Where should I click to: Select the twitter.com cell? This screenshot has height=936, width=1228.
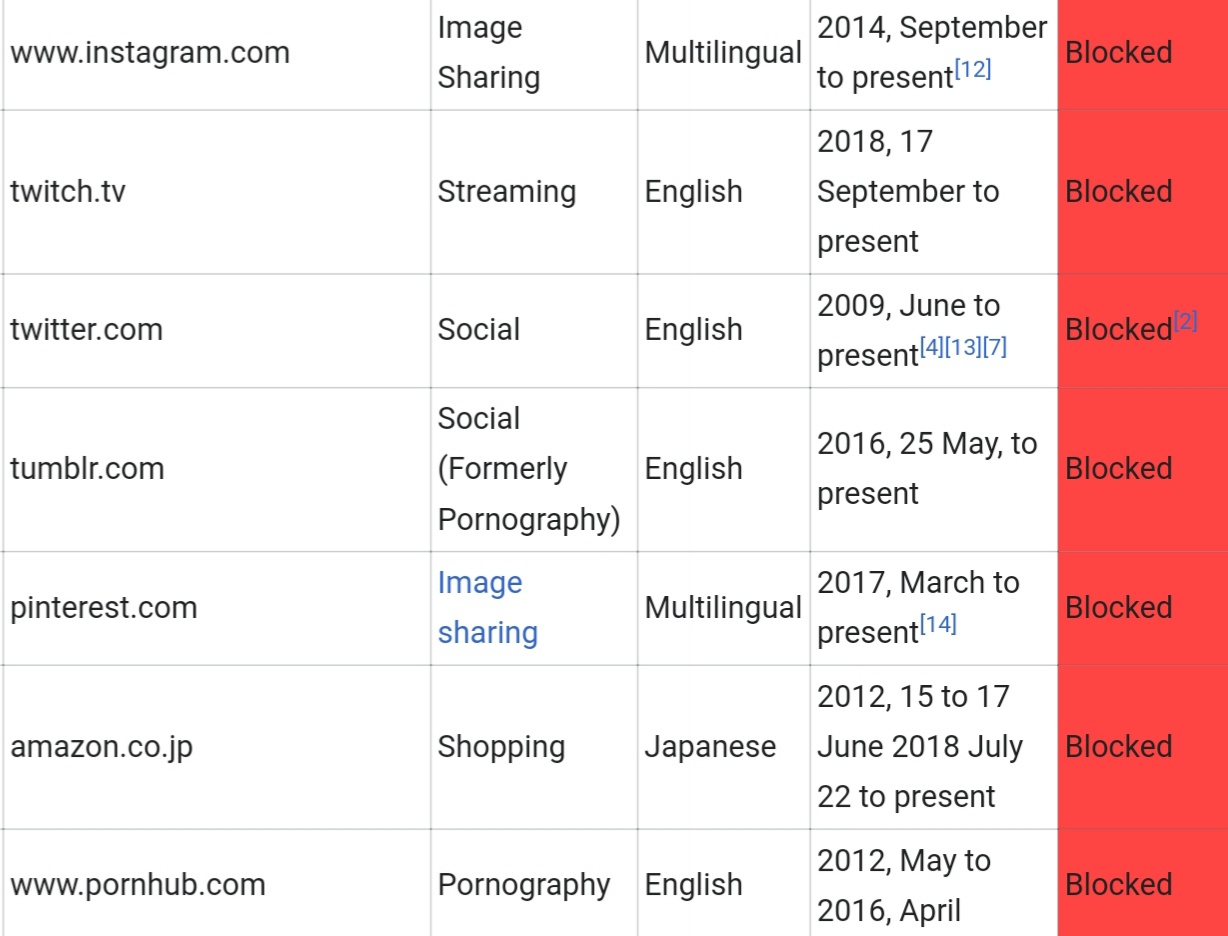tap(217, 331)
